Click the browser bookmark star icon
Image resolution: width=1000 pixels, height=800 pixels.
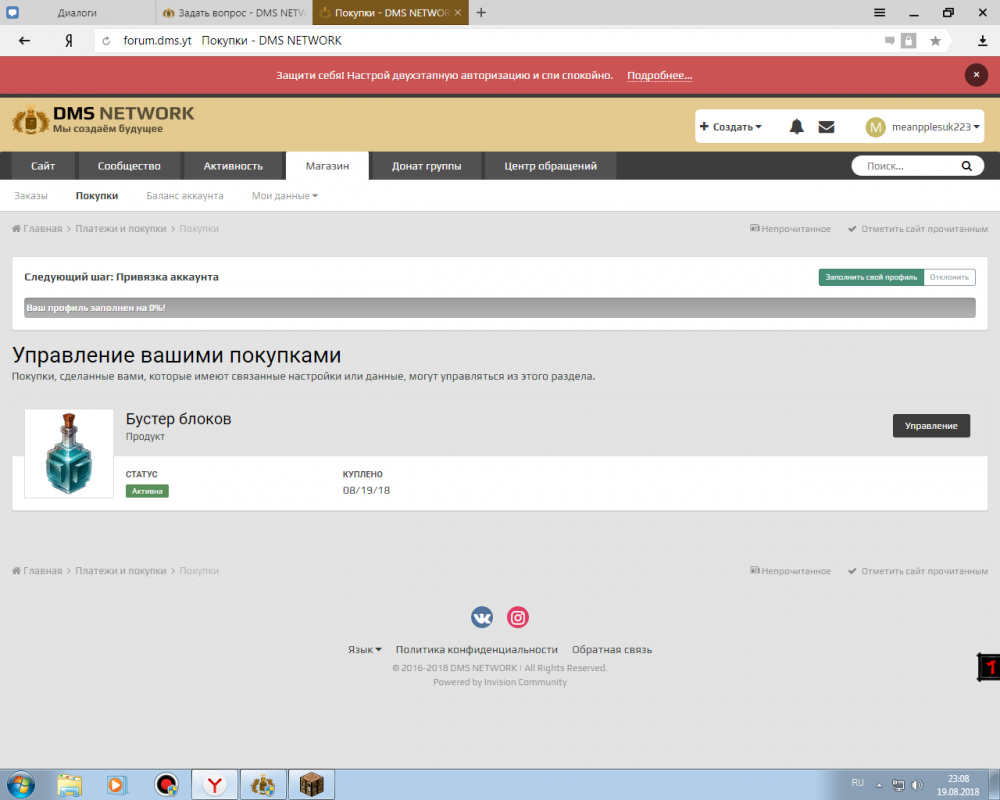(935, 41)
